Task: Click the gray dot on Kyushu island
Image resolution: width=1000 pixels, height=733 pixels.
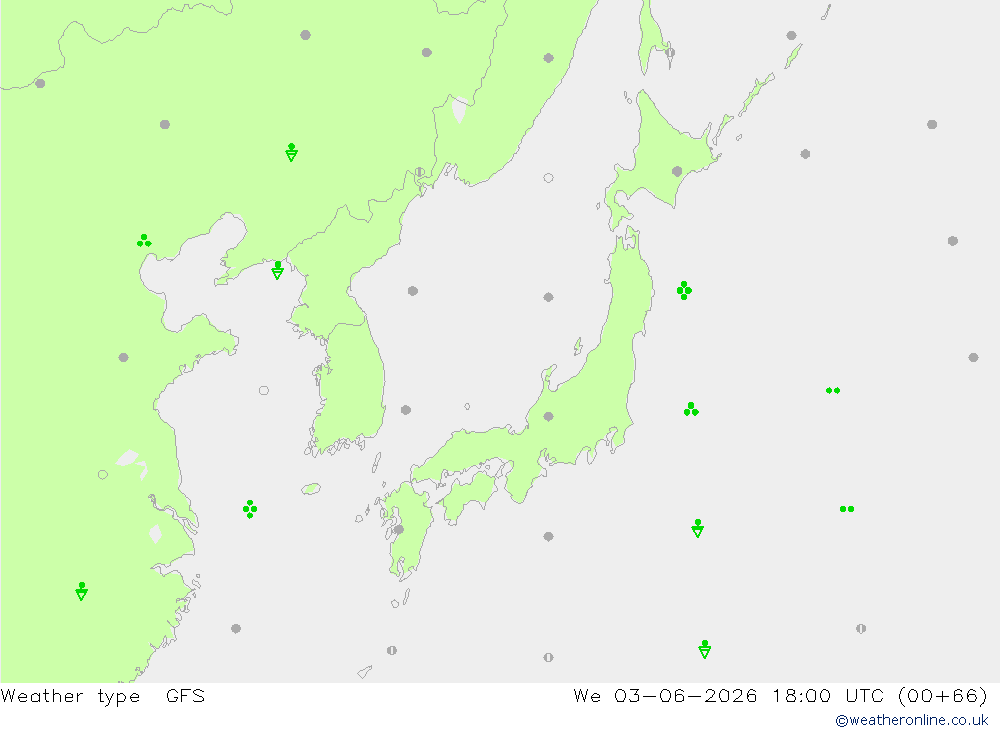Action: pos(399,529)
